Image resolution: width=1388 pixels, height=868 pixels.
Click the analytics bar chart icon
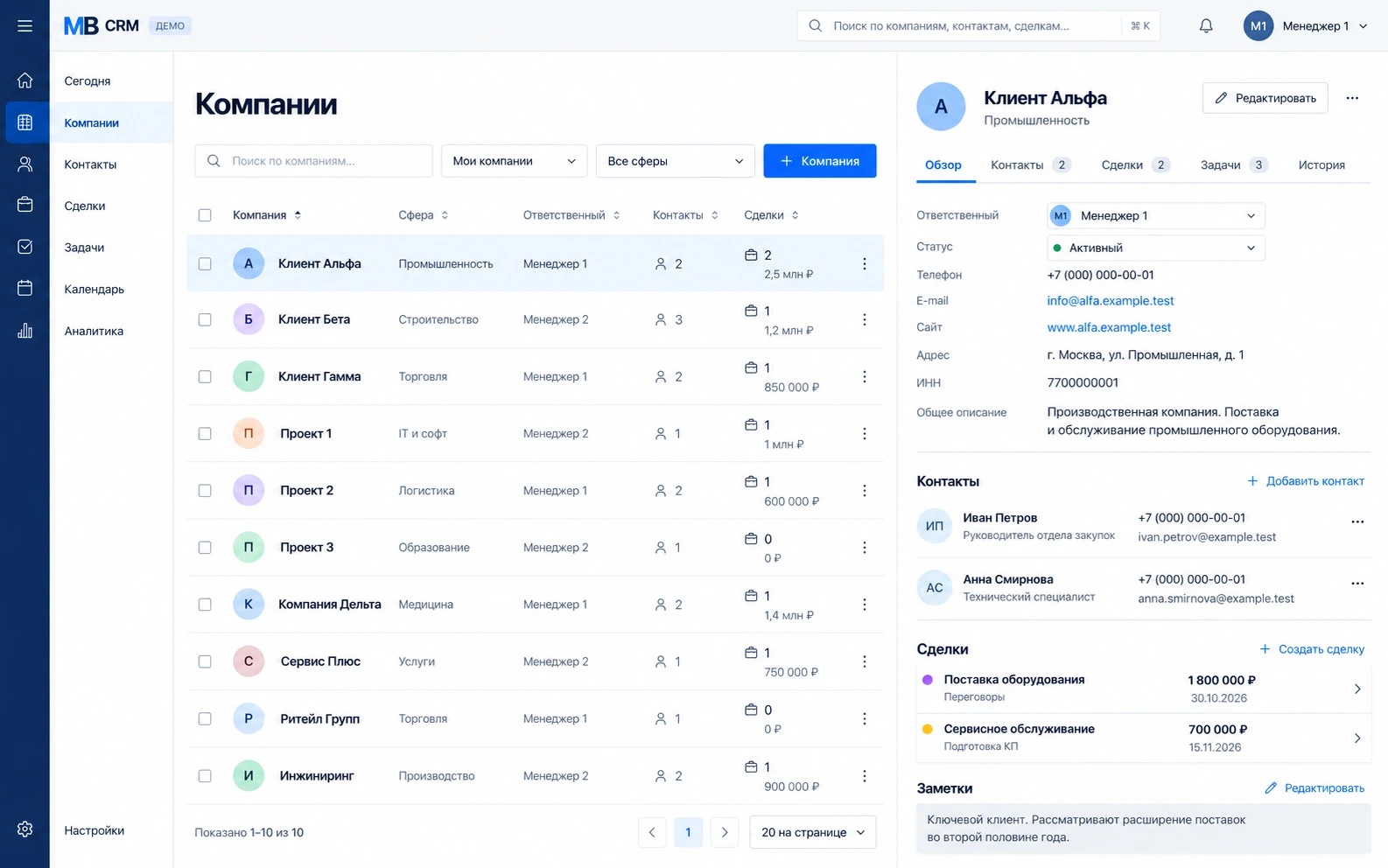pos(25,330)
